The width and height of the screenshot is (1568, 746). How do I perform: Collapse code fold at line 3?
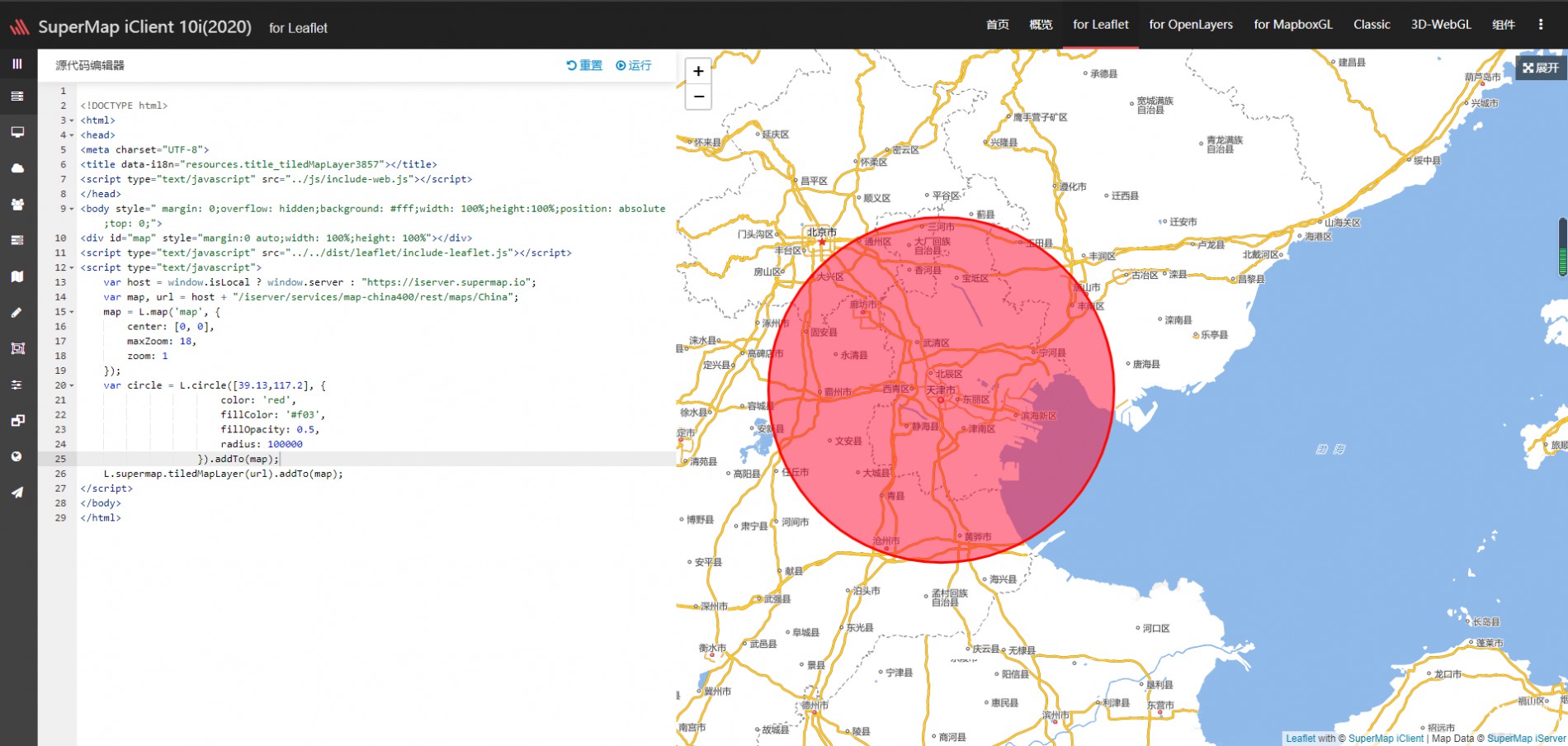coord(72,120)
